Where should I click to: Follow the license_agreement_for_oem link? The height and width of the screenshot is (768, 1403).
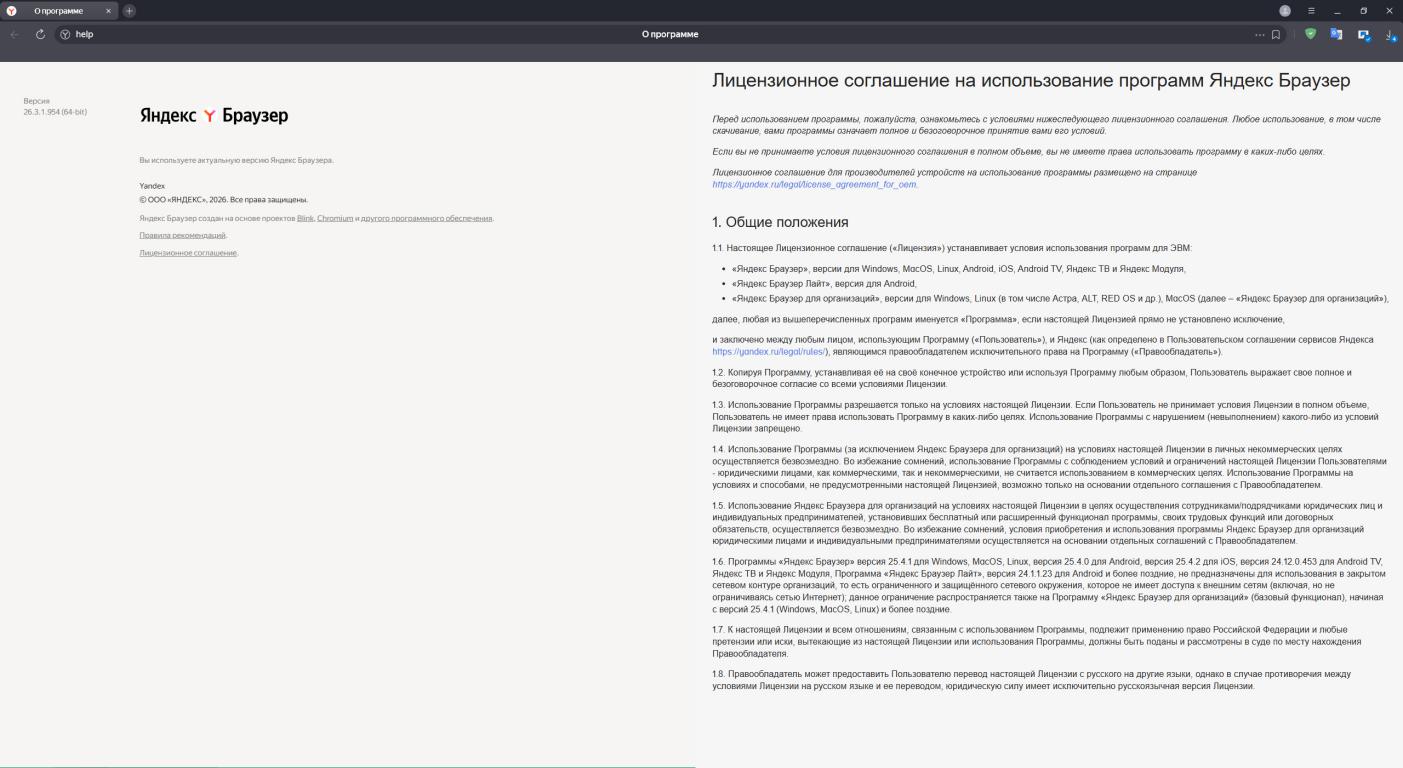coord(814,185)
